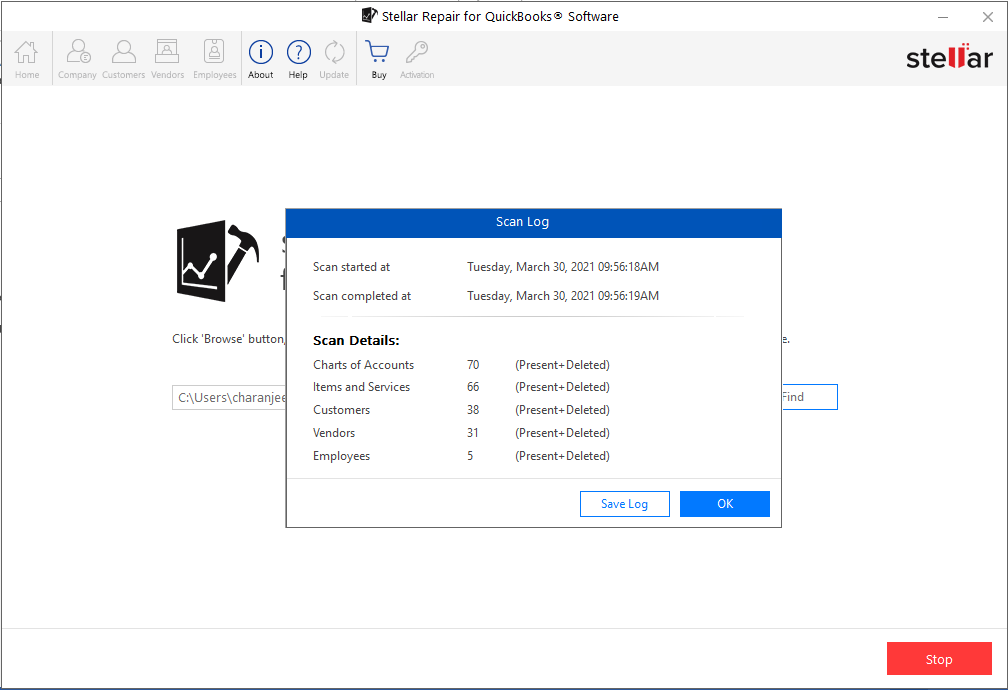Viewport: 1008px width, 690px height.
Task: Click '(Present+Deleted)' next to Employees
Action: pos(562,456)
